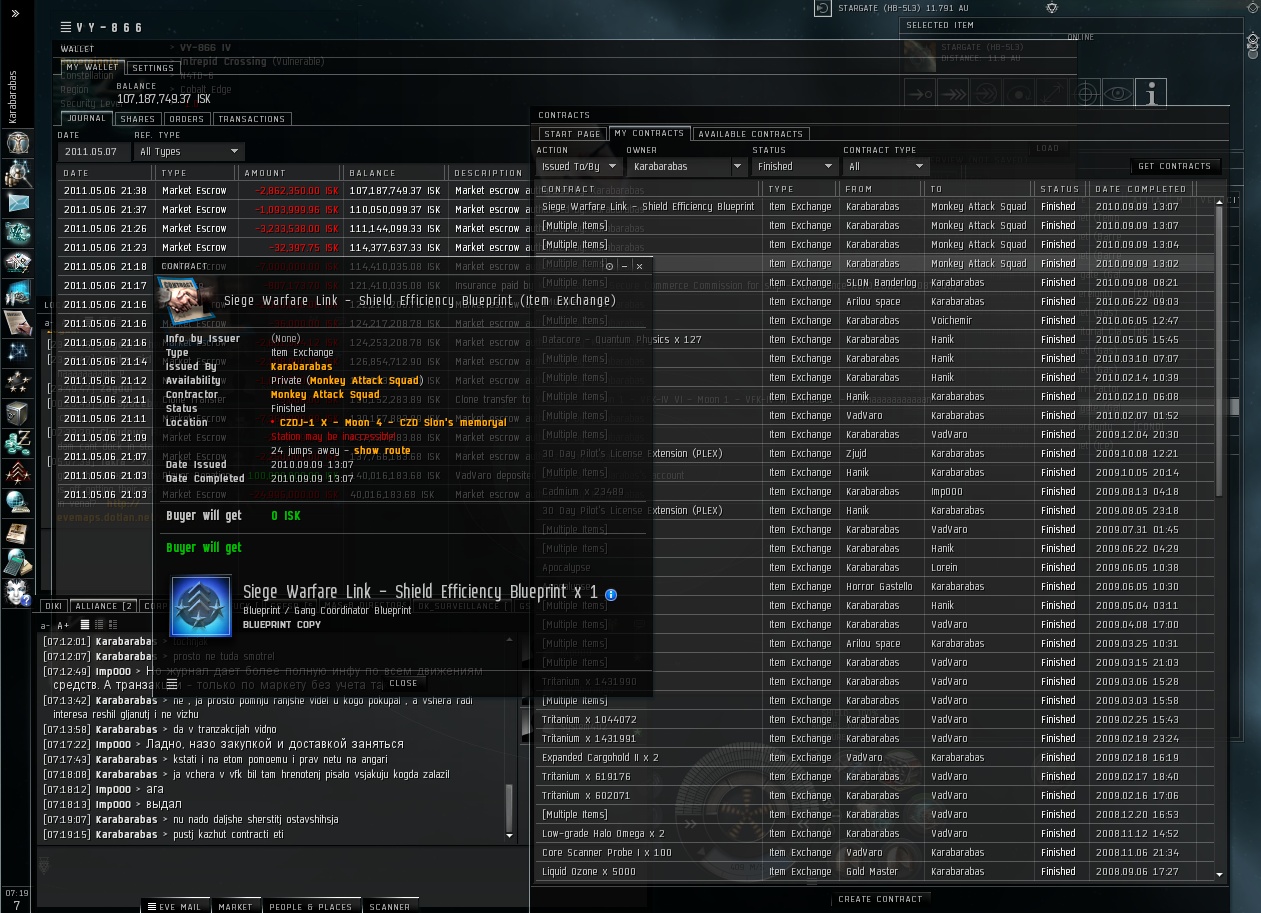
Task: Click the Show Info button in Selected Item
Action: 1152,94
